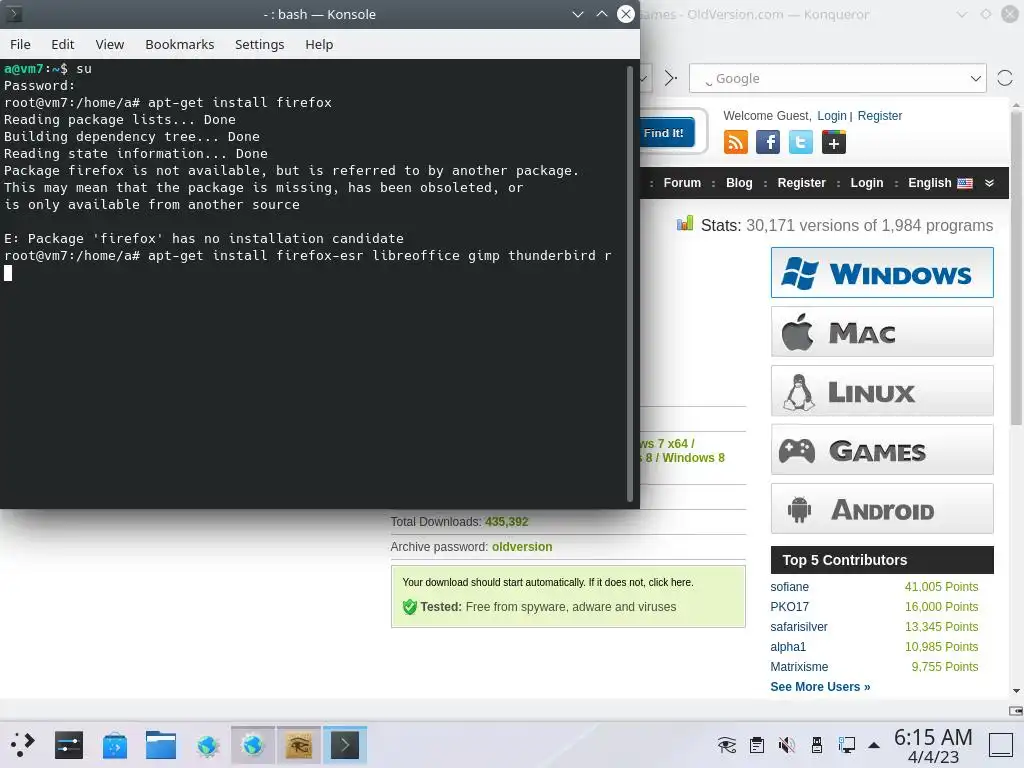
Task: Open the File menu in Konsole
Action: tap(20, 44)
